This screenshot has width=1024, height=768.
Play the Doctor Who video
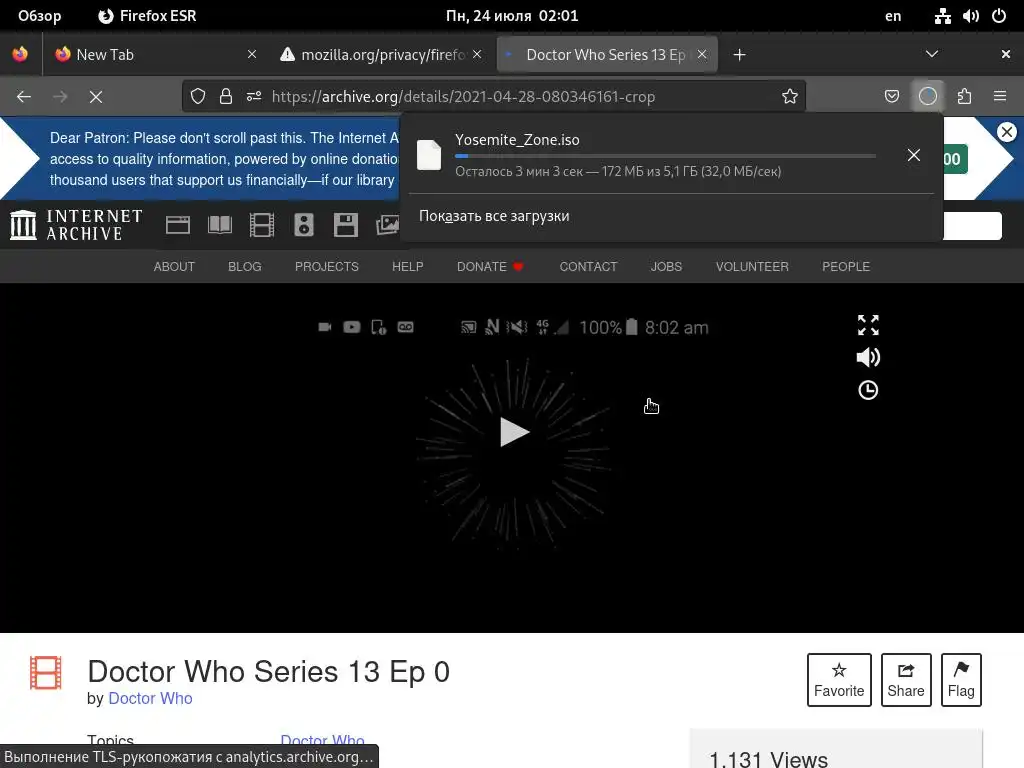click(514, 432)
